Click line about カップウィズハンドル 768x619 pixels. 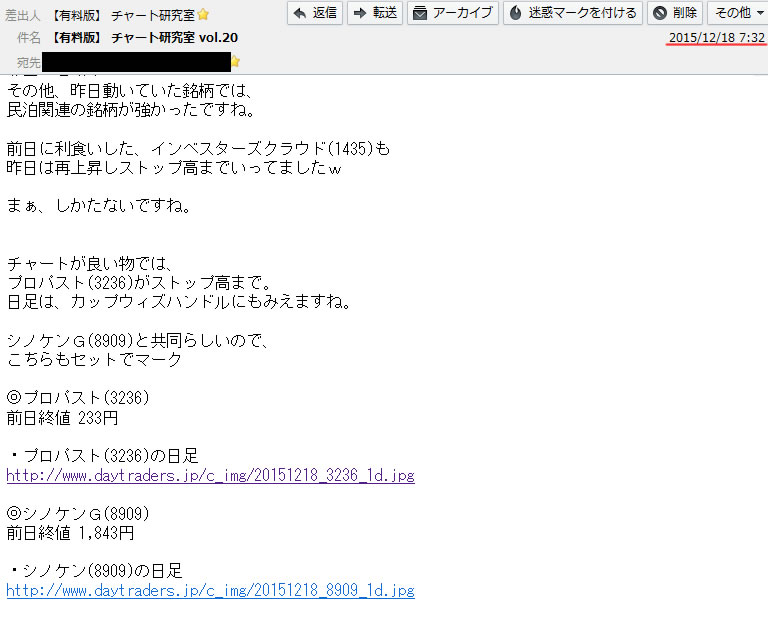(179, 301)
